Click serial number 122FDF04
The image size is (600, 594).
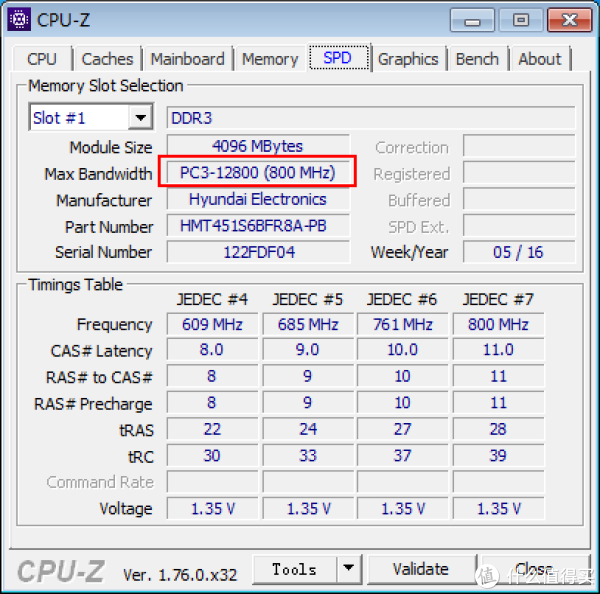pos(258,252)
